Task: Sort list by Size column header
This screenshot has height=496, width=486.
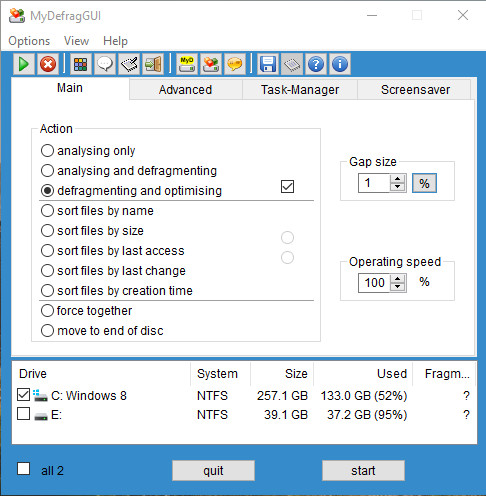Action: [x=282, y=374]
